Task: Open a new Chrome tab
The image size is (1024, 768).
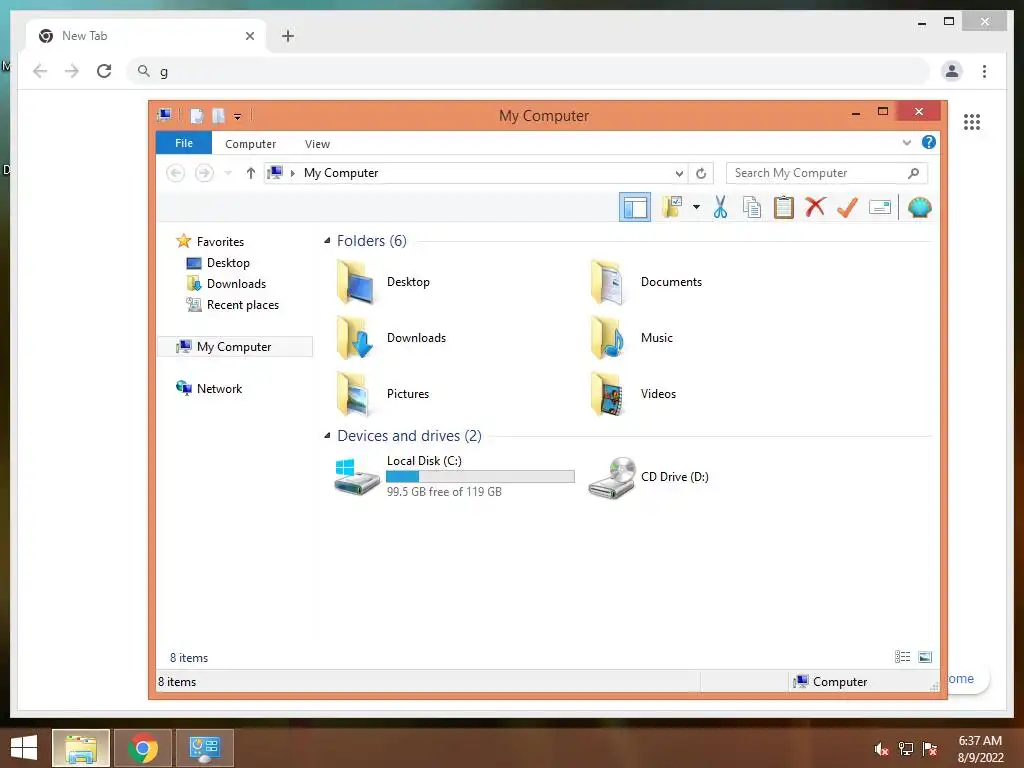Action: (287, 36)
